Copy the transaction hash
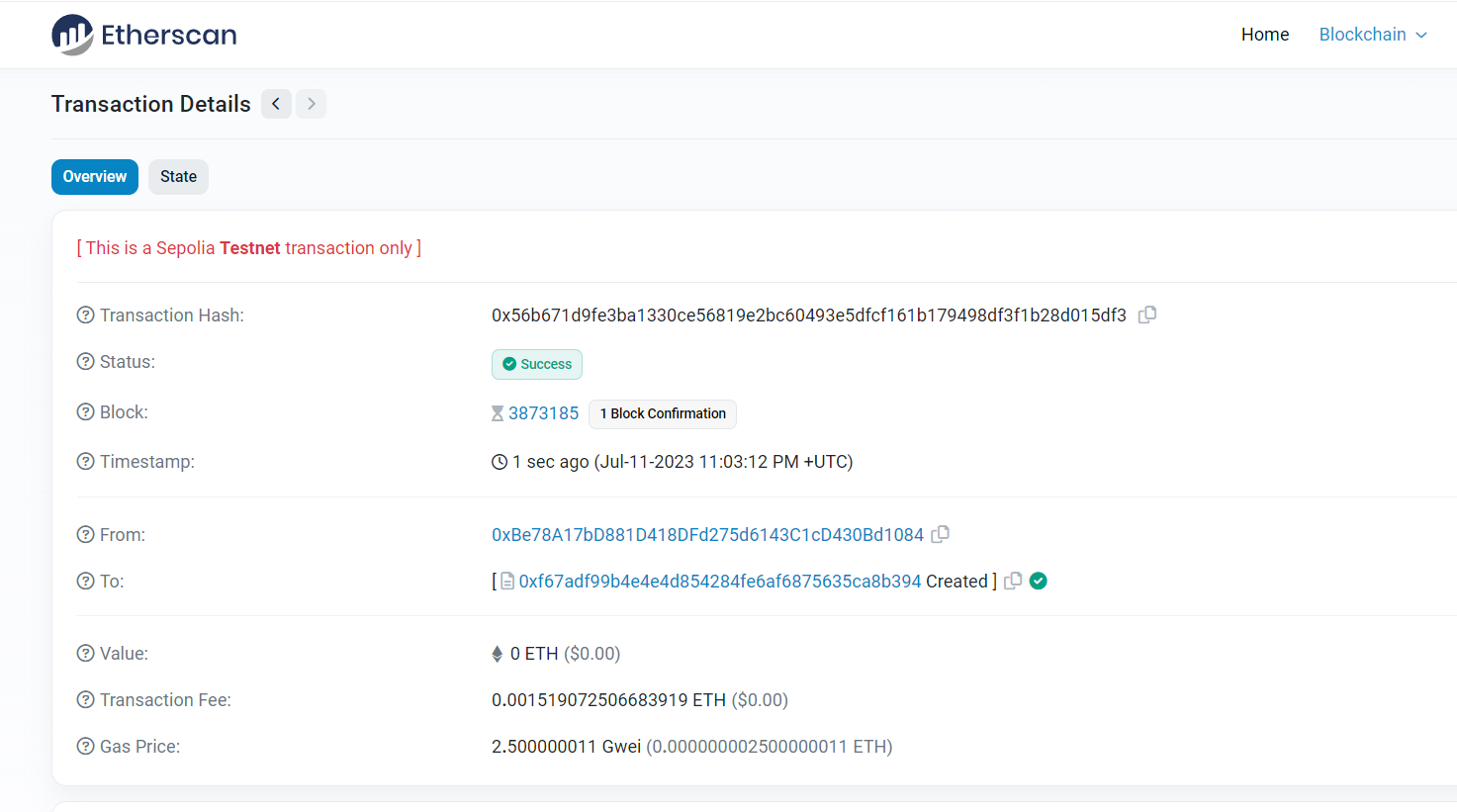 pyautogui.click(x=1147, y=315)
